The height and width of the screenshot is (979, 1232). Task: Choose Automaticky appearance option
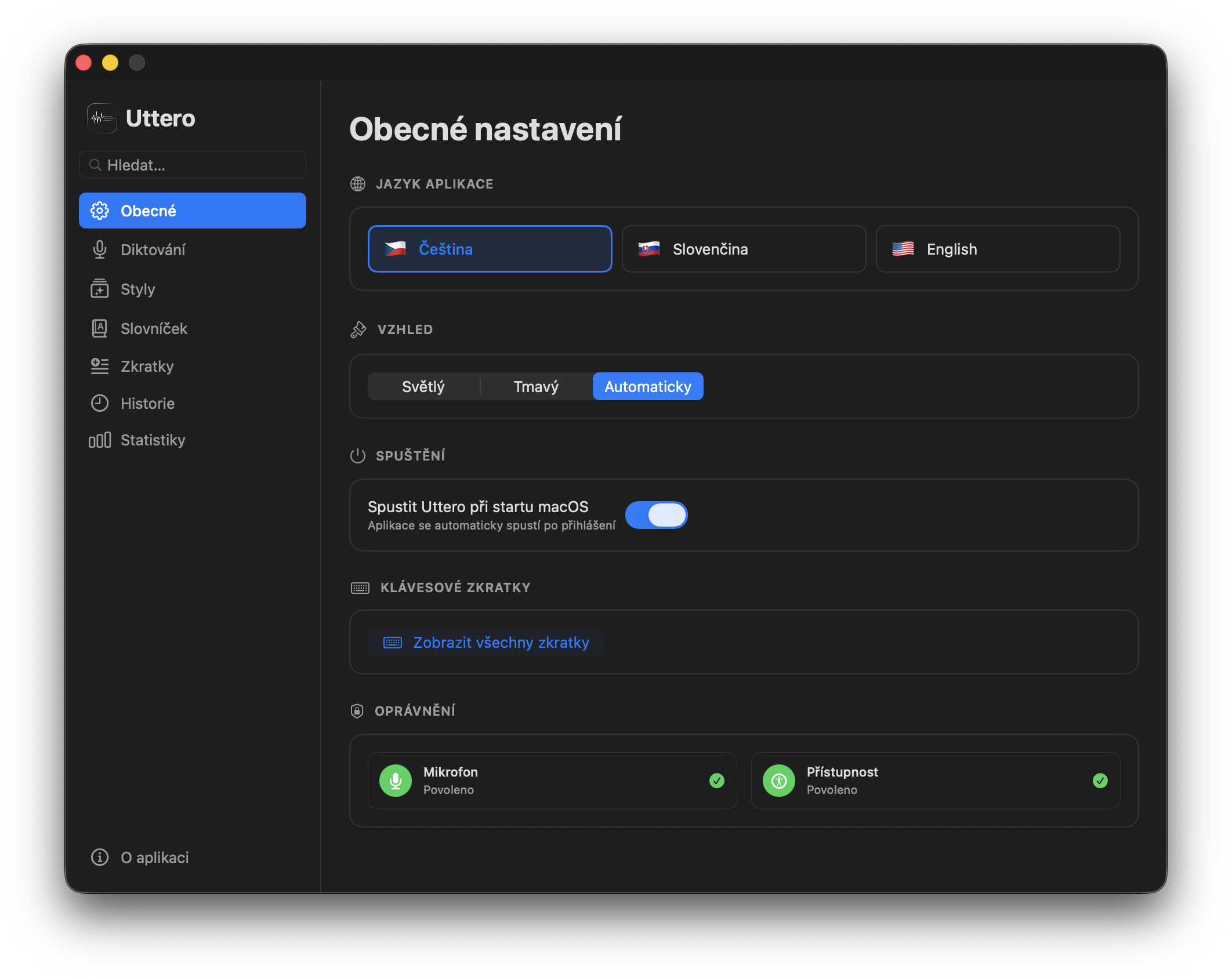(648, 387)
